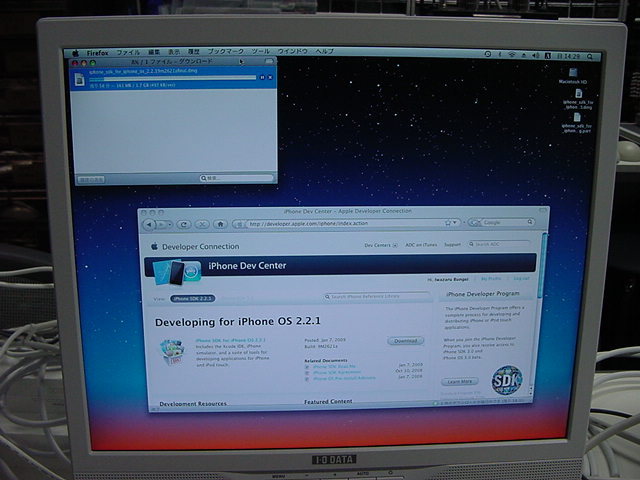The image size is (640, 480).
Task: Open the ツール menu
Action: (260, 51)
